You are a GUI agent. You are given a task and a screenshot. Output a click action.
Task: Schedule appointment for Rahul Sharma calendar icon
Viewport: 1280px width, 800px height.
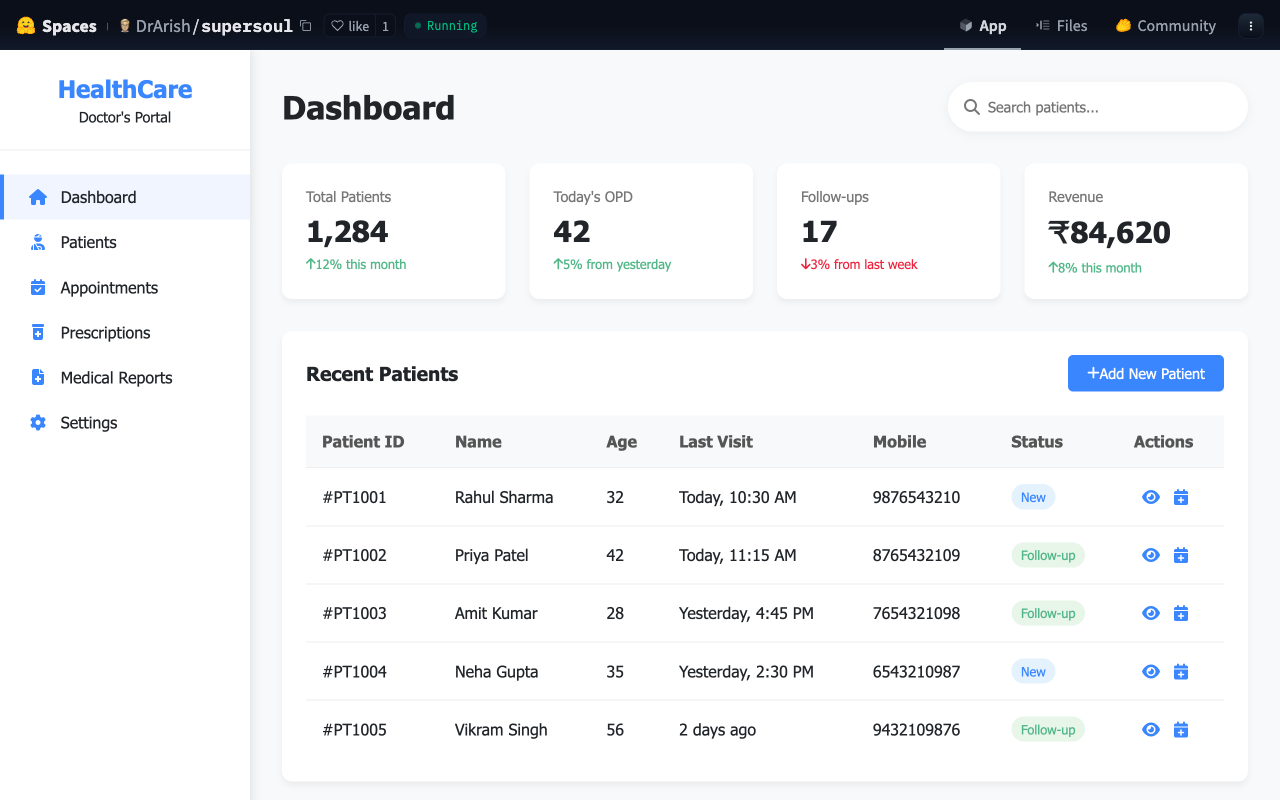(x=1181, y=497)
